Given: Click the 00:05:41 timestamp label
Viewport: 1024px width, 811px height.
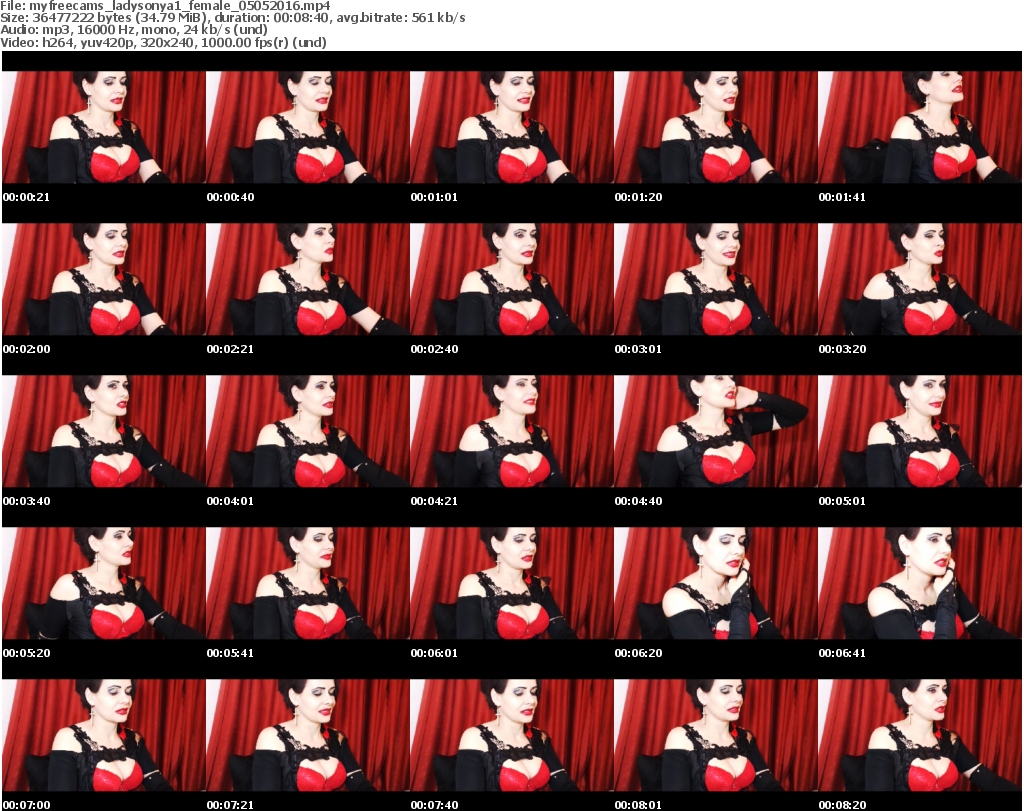Looking at the screenshot, I should [230, 653].
